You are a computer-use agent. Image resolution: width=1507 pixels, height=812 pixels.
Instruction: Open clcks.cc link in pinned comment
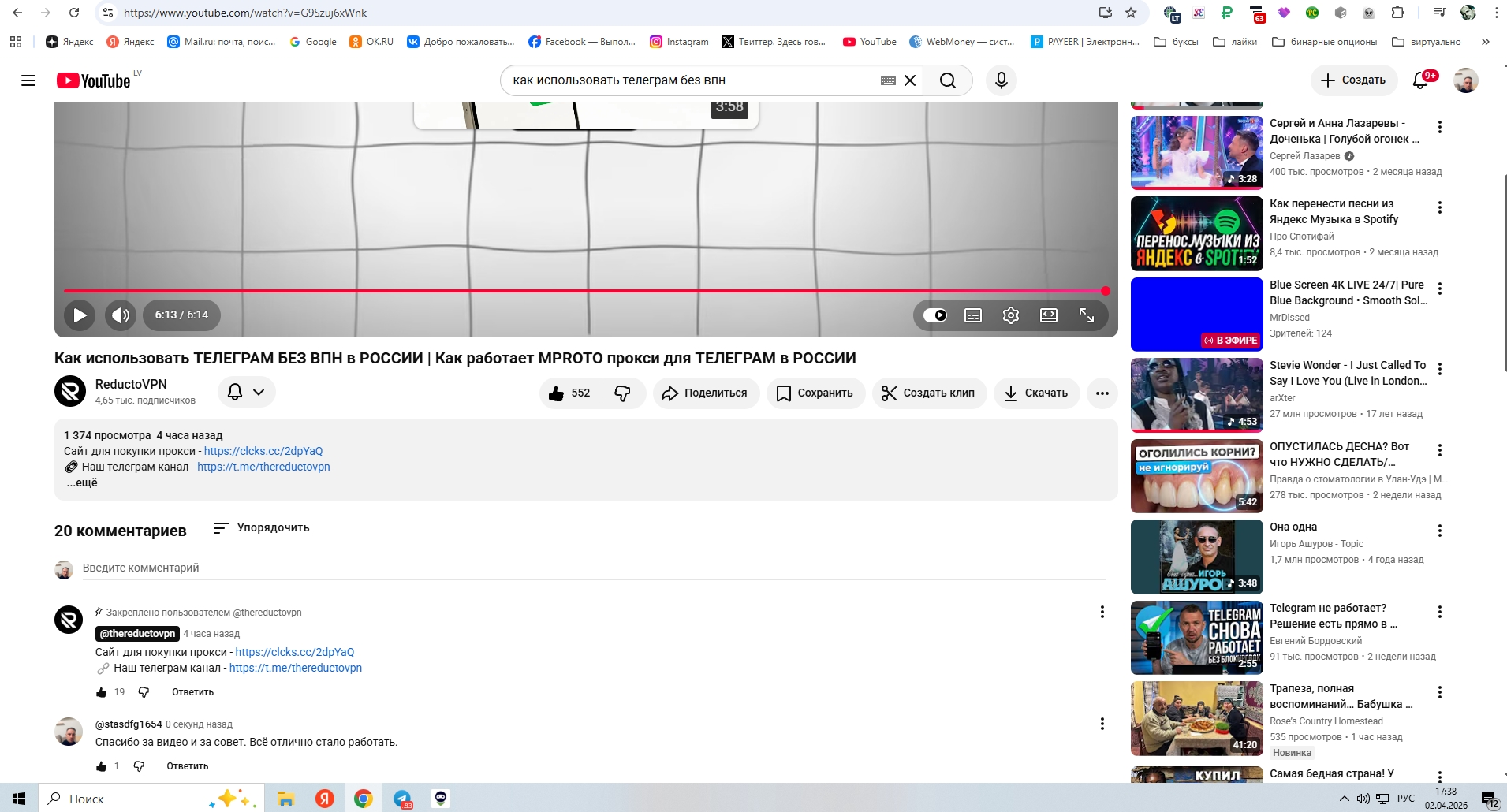[x=295, y=652]
